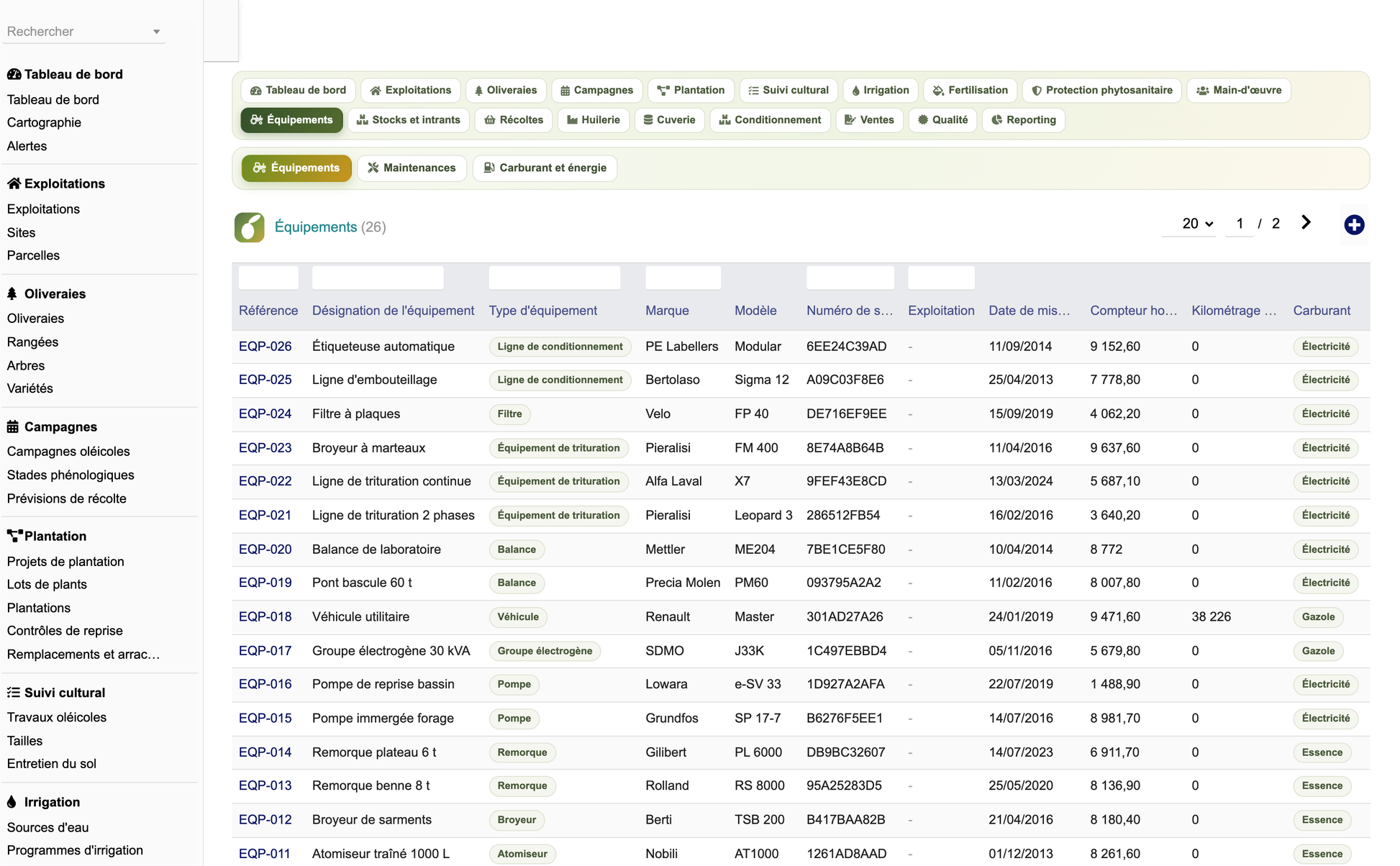Viewport: 1400px width, 866px height.
Task: Open Contrôles de reprise sidebar link
Action: click(x=65, y=631)
